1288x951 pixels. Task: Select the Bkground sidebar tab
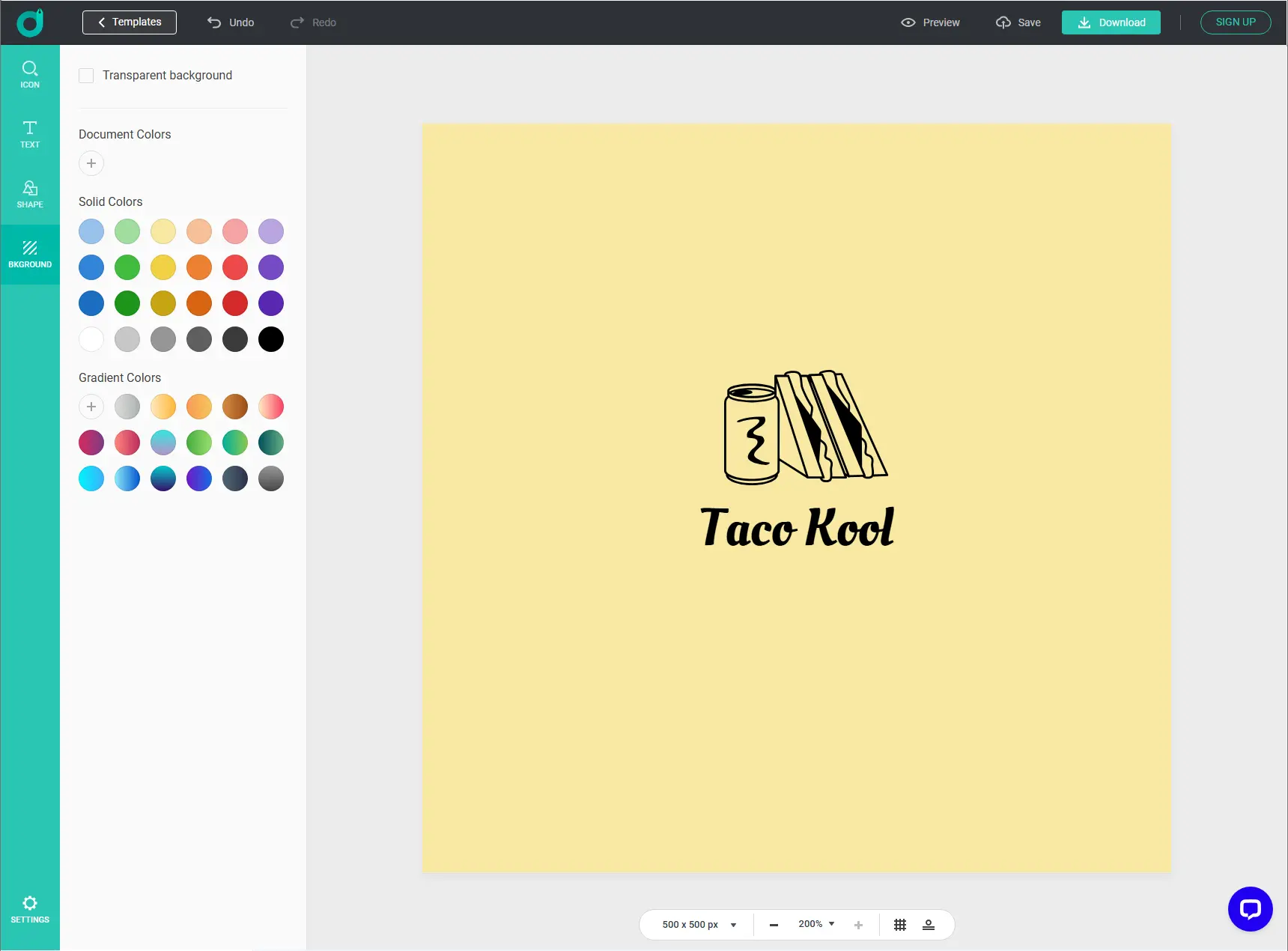pos(30,255)
